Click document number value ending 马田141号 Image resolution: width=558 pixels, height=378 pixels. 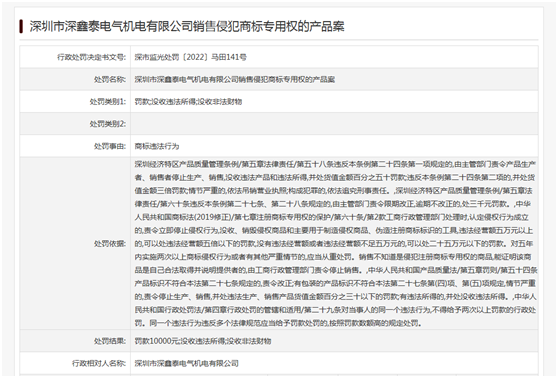(190, 57)
